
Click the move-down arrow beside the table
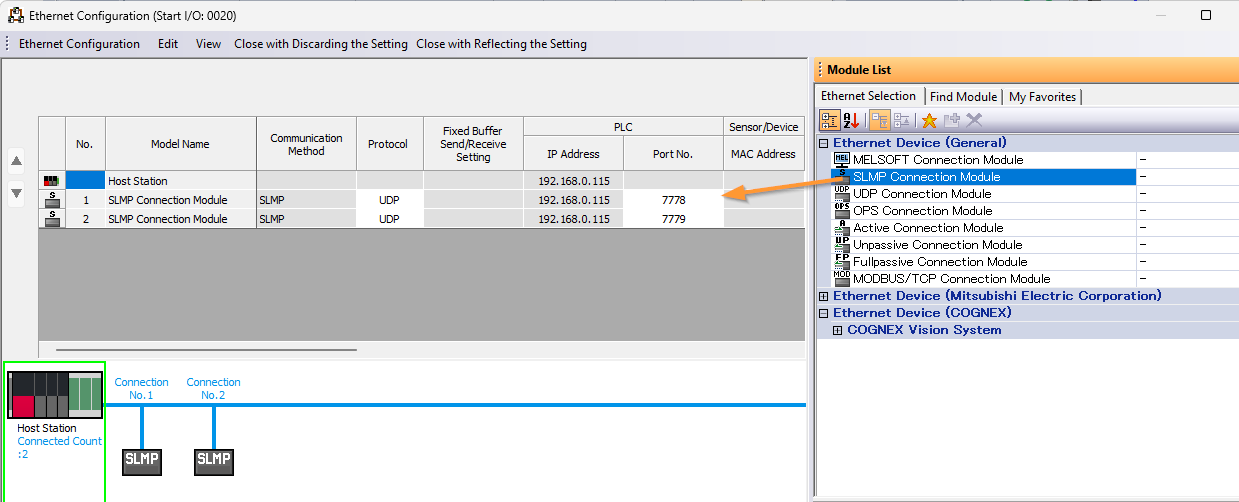tap(16, 193)
